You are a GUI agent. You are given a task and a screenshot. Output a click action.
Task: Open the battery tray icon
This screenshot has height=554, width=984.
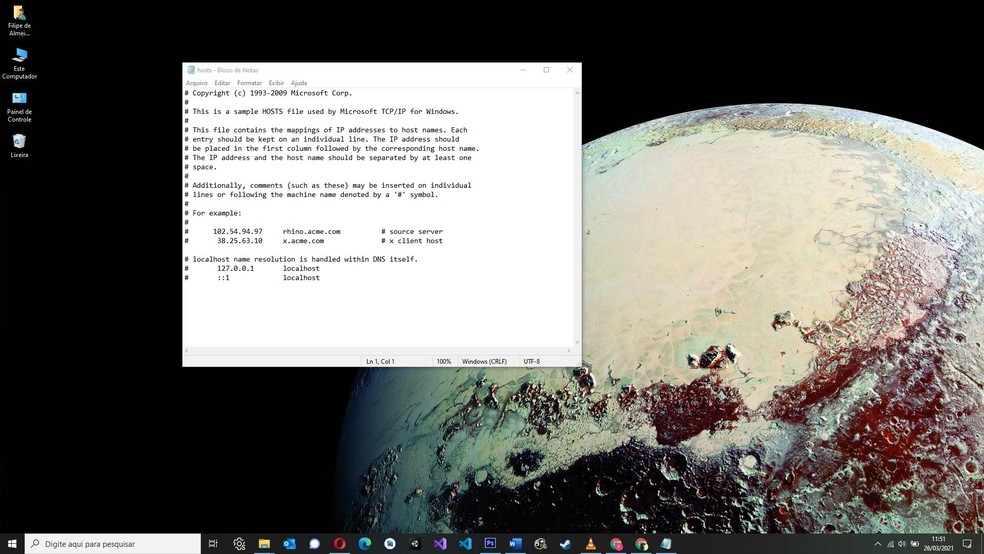click(x=914, y=544)
